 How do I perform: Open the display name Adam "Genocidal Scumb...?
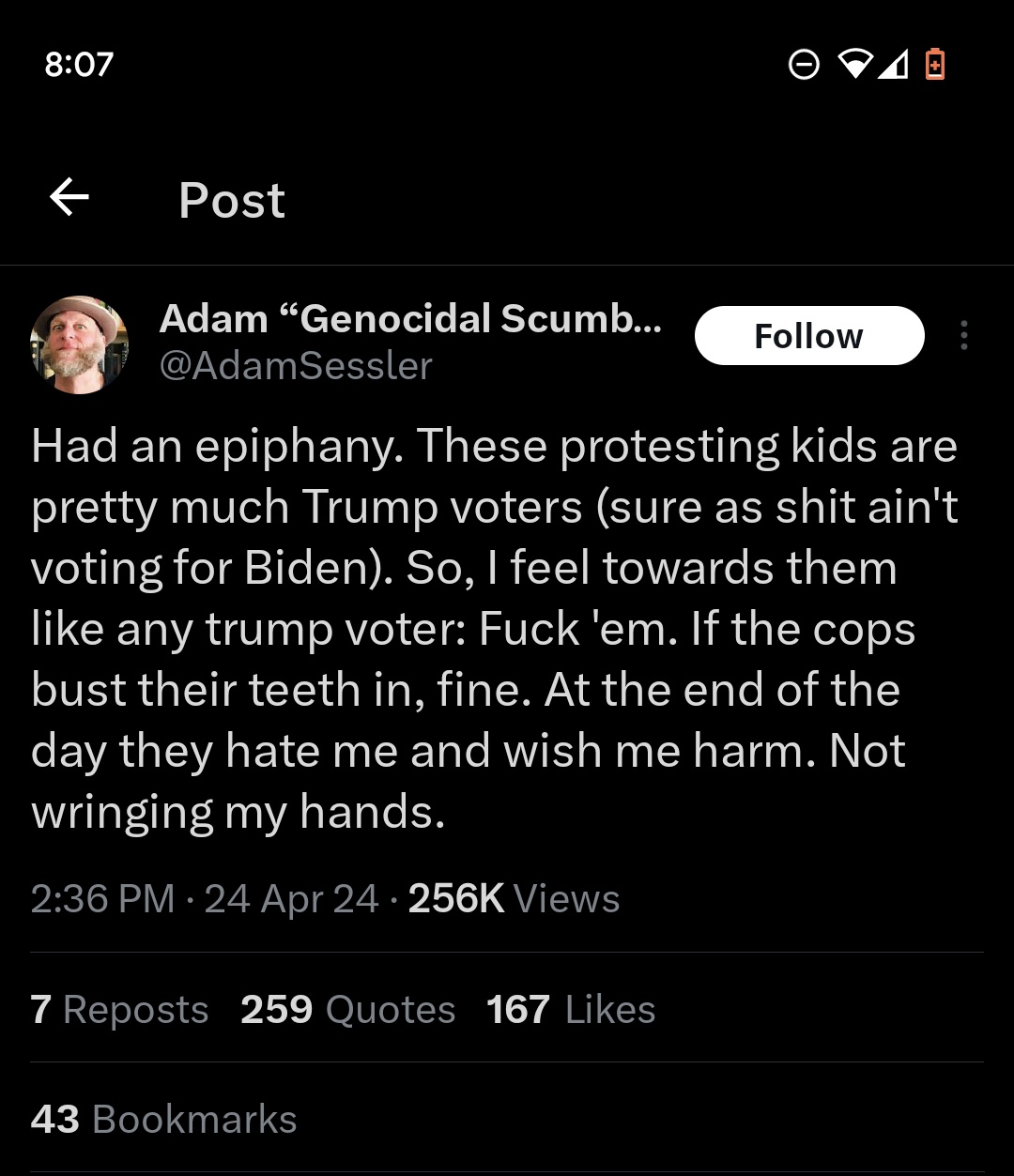click(x=410, y=319)
